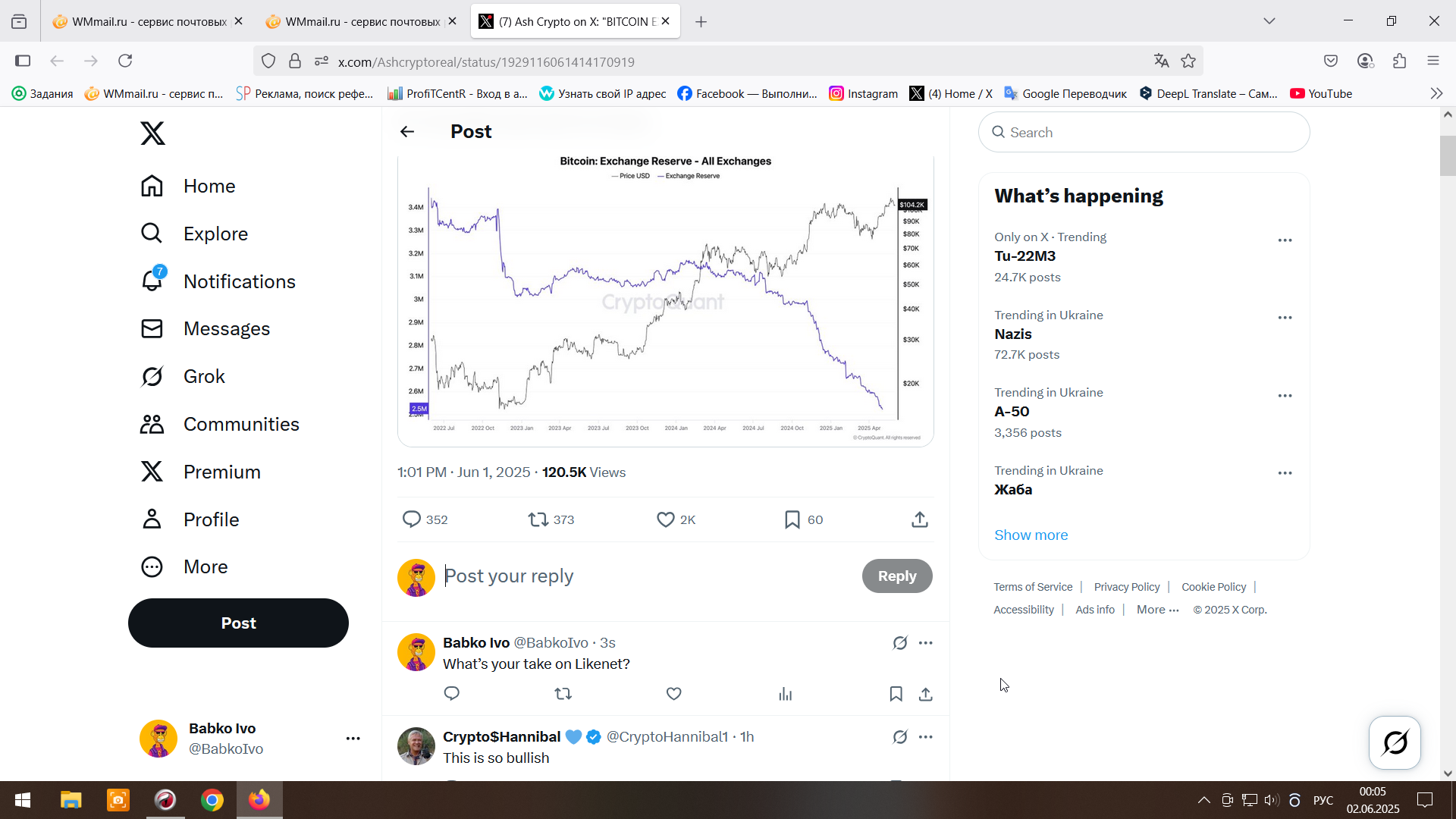Repost the Bitcoin exchange reserve post
The height and width of the screenshot is (819, 1456).
point(551,519)
